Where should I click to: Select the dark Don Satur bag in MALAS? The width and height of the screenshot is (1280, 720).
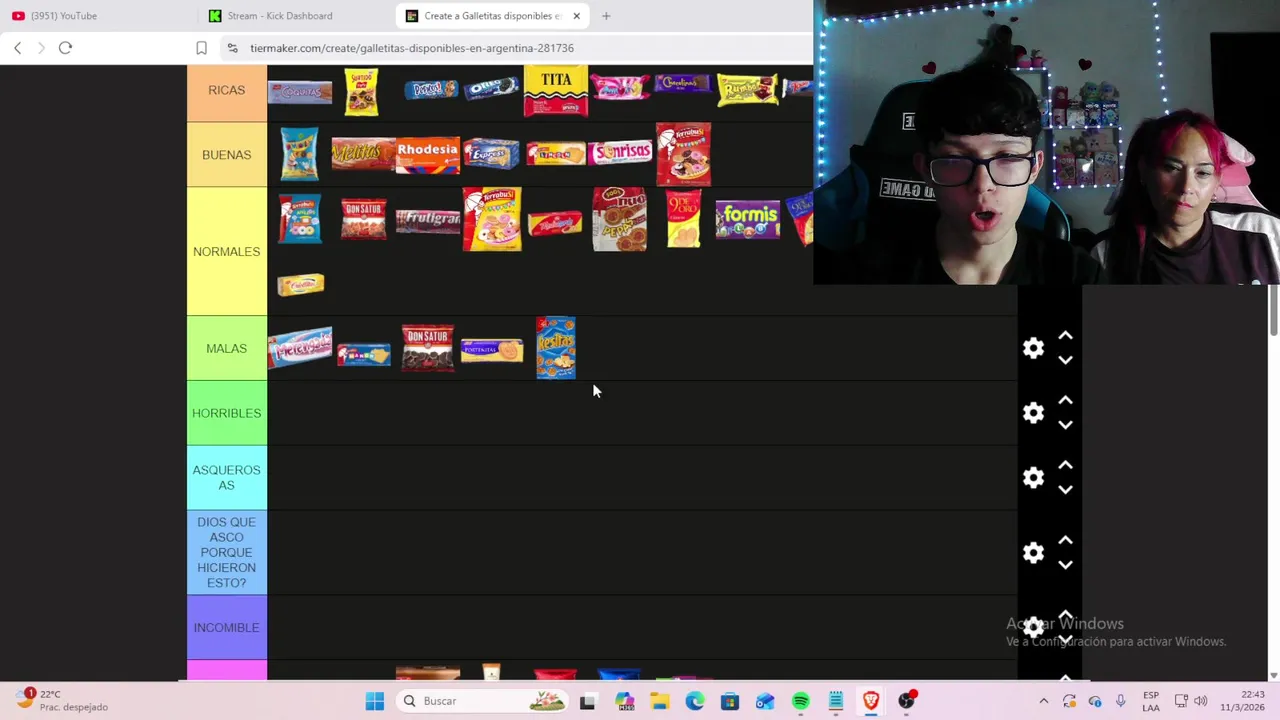pos(428,348)
